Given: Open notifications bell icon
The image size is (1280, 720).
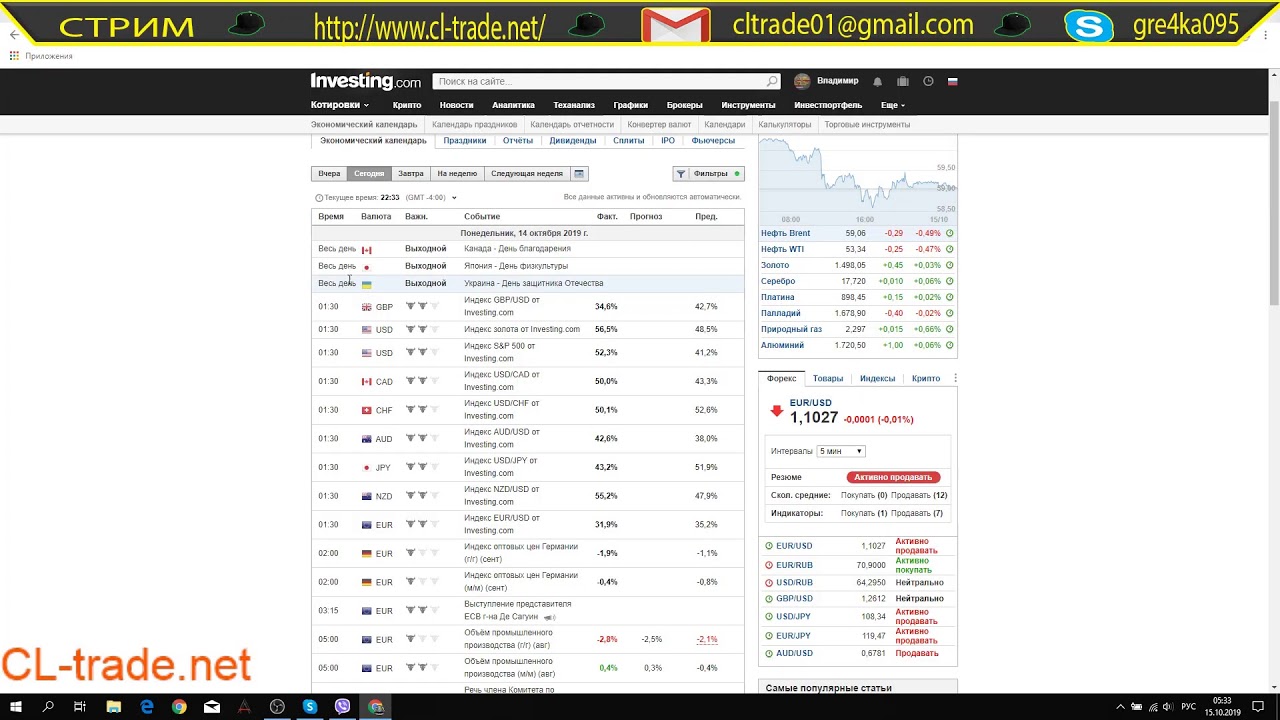Looking at the screenshot, I should (877, 81).
